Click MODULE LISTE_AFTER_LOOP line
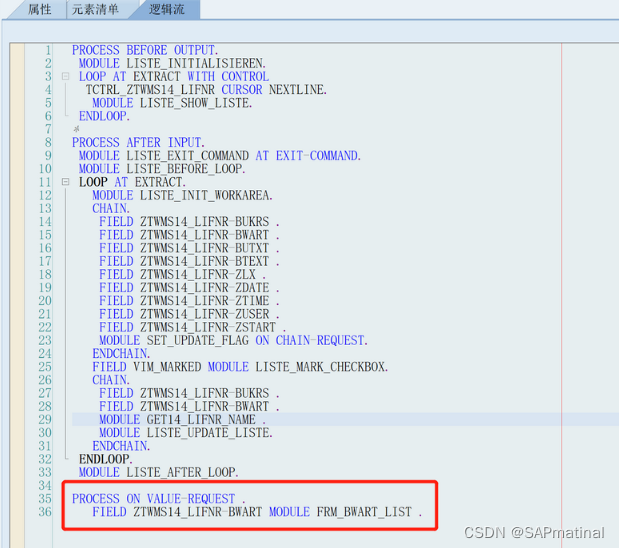The width and height of the screenshot is (619, 548). [x=158, y=473]
